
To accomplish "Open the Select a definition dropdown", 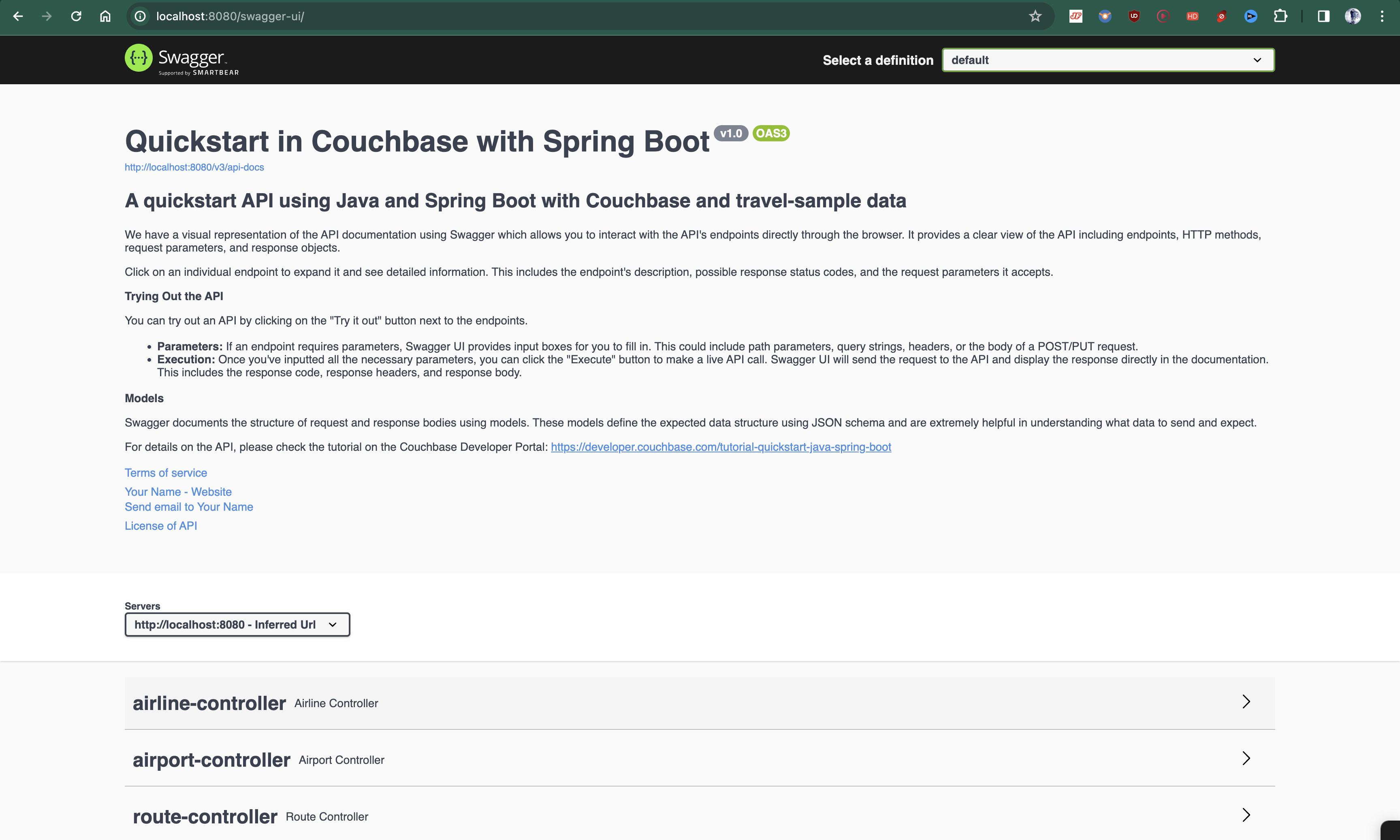I will [1107, 60].
